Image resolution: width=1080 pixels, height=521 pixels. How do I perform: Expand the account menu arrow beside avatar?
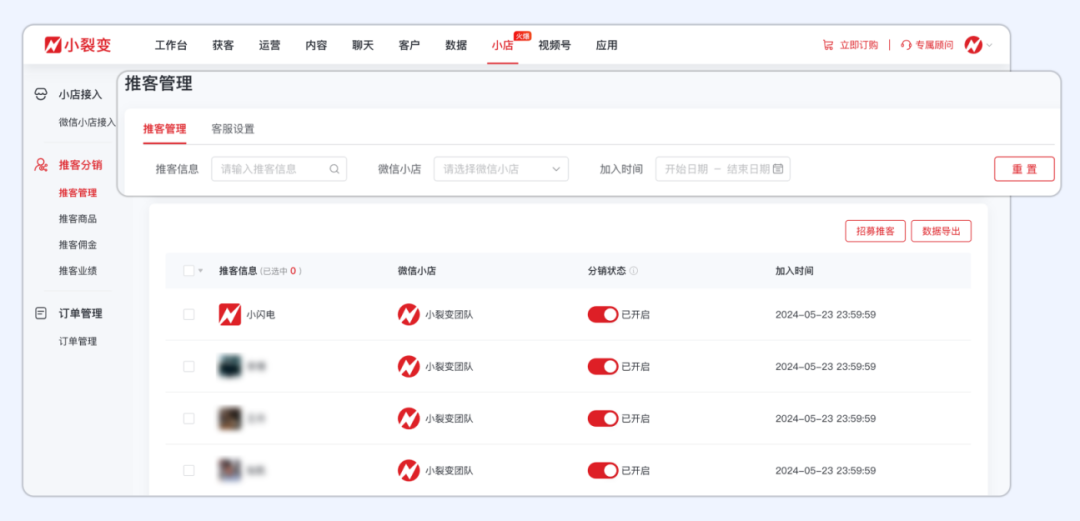(x=990, y=45)
